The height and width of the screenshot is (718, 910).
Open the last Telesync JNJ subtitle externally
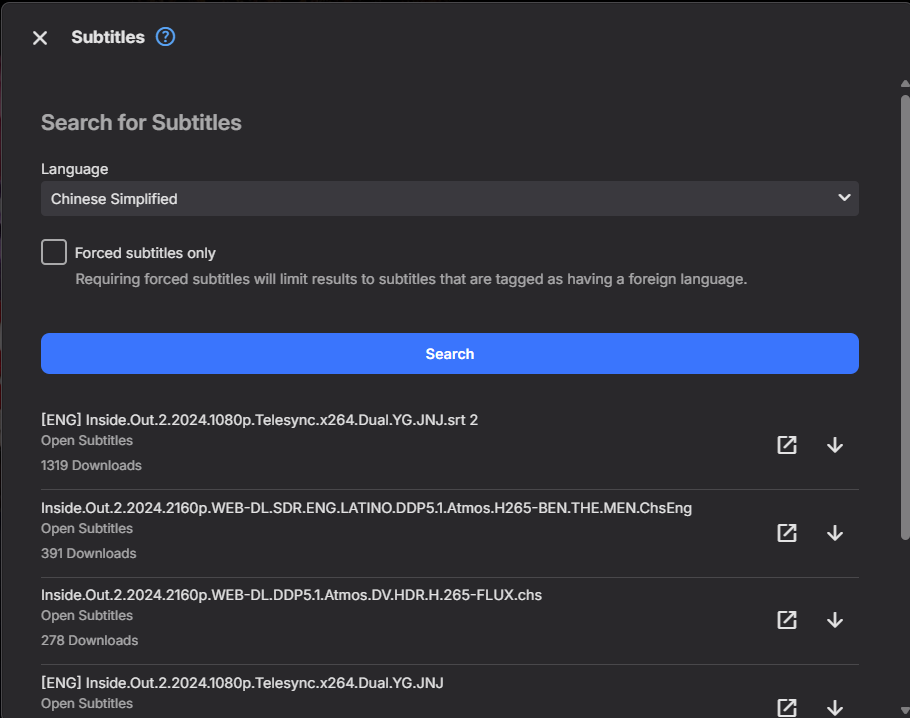[787, 707]
